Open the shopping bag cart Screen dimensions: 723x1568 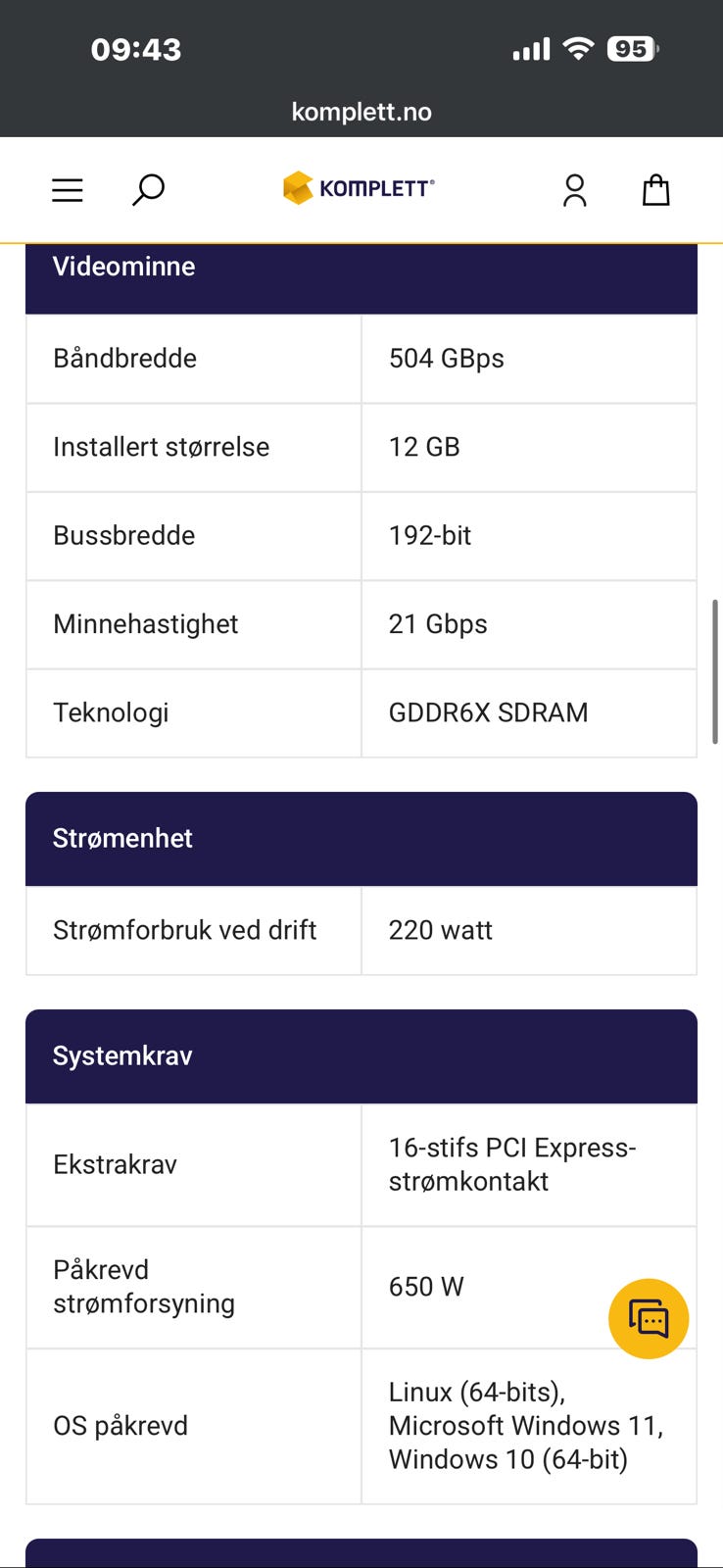pos(655,190)
